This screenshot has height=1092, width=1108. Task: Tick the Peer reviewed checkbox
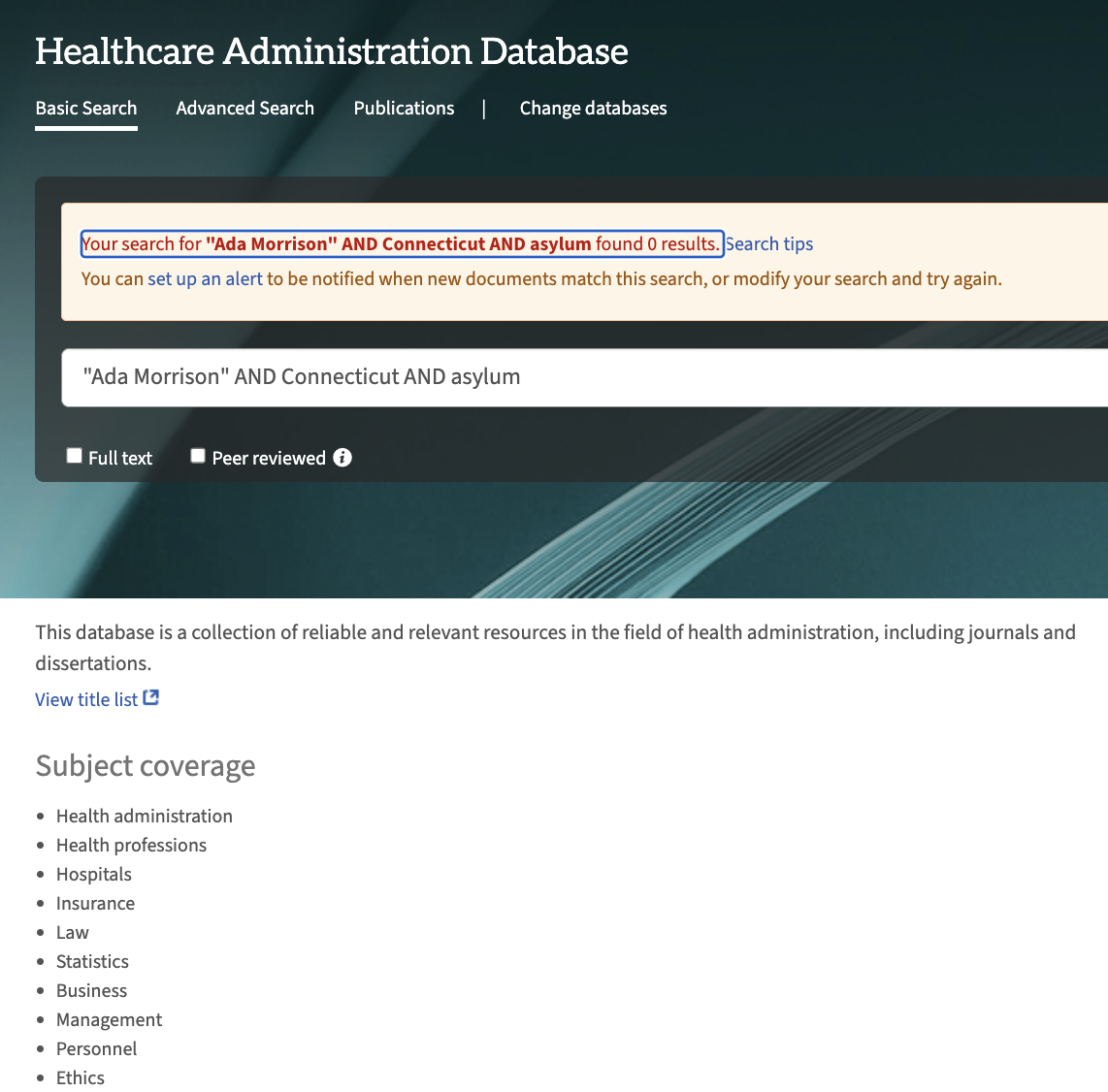[198, 456]
